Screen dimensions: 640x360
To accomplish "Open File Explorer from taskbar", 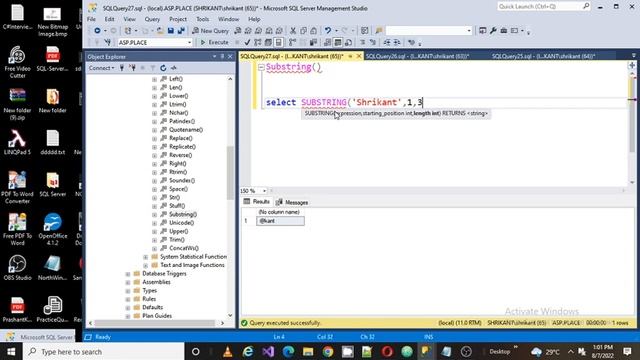I will pyautogui.click(x=308, y=351).
